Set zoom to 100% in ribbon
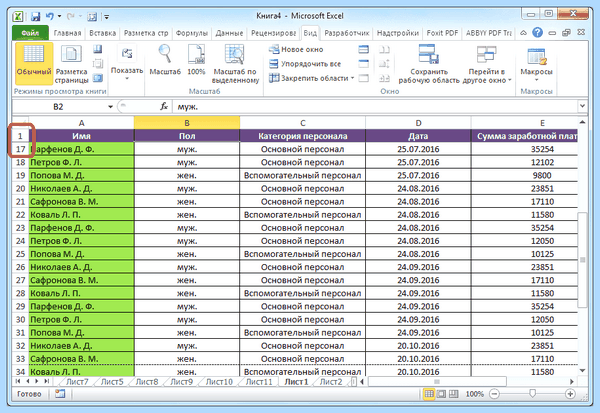The image size is (600, 413). coord(196,60)
